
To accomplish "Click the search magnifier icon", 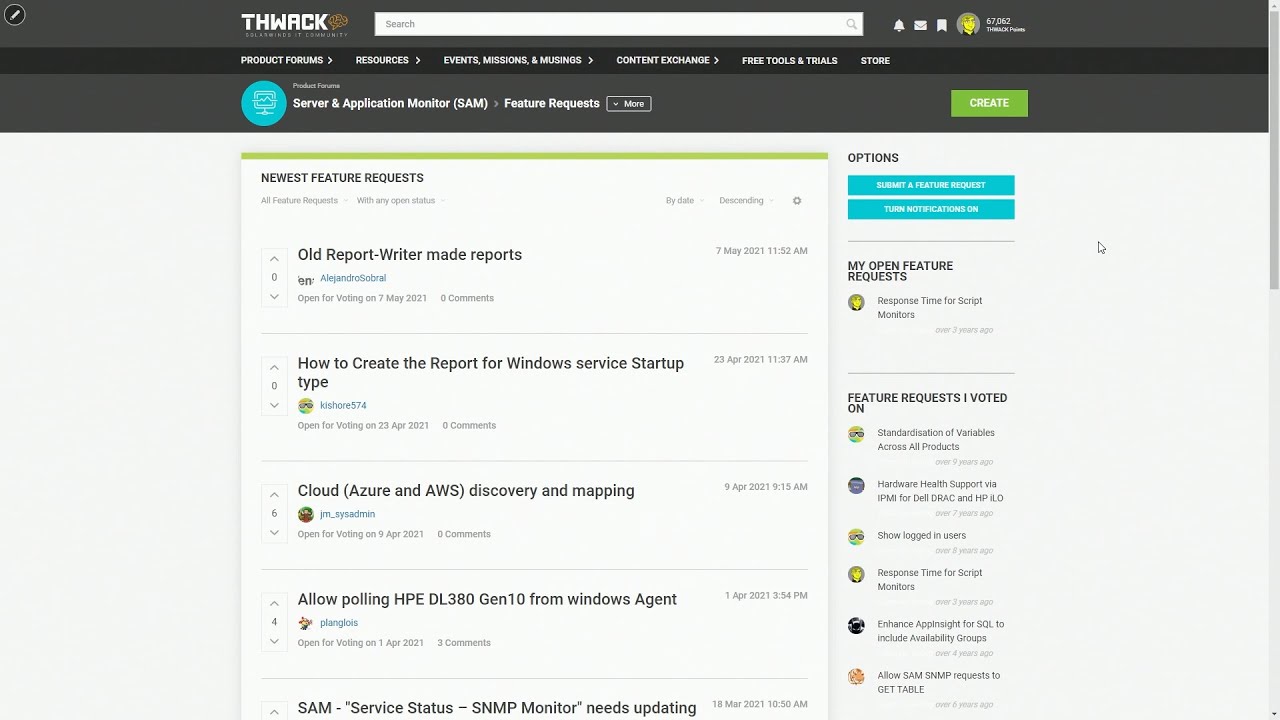I will (851, 24).
